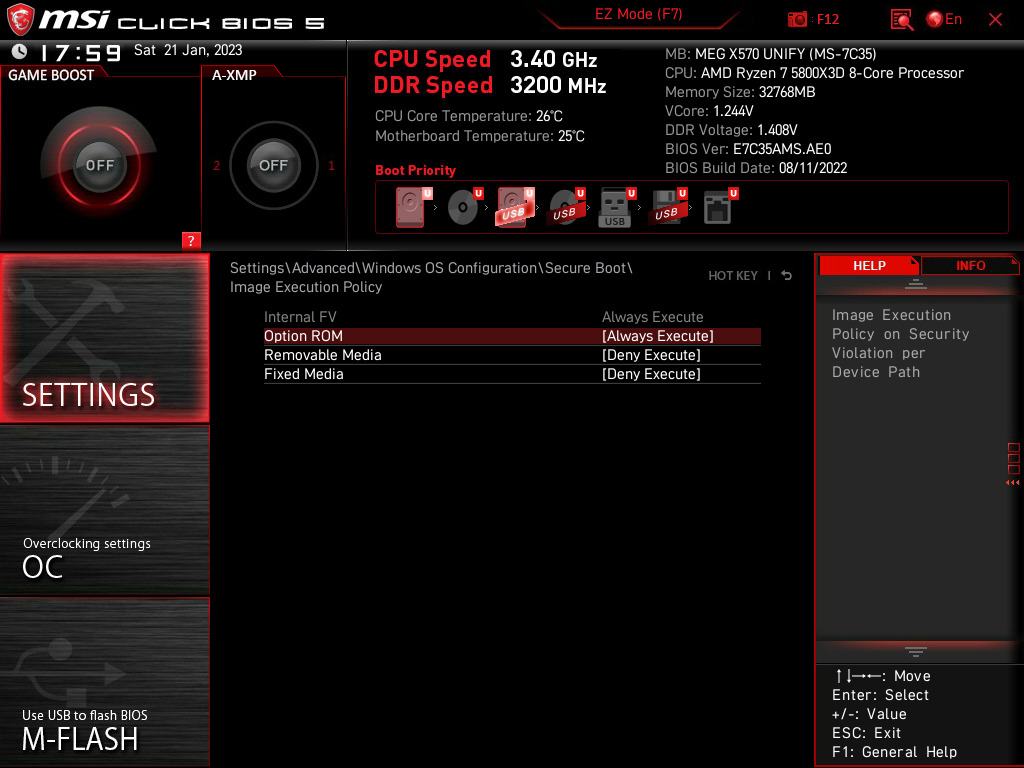Click the MB: MEG X570 UNIFY text
Screen dimensions: 1024x768
(x=771, y=54)
